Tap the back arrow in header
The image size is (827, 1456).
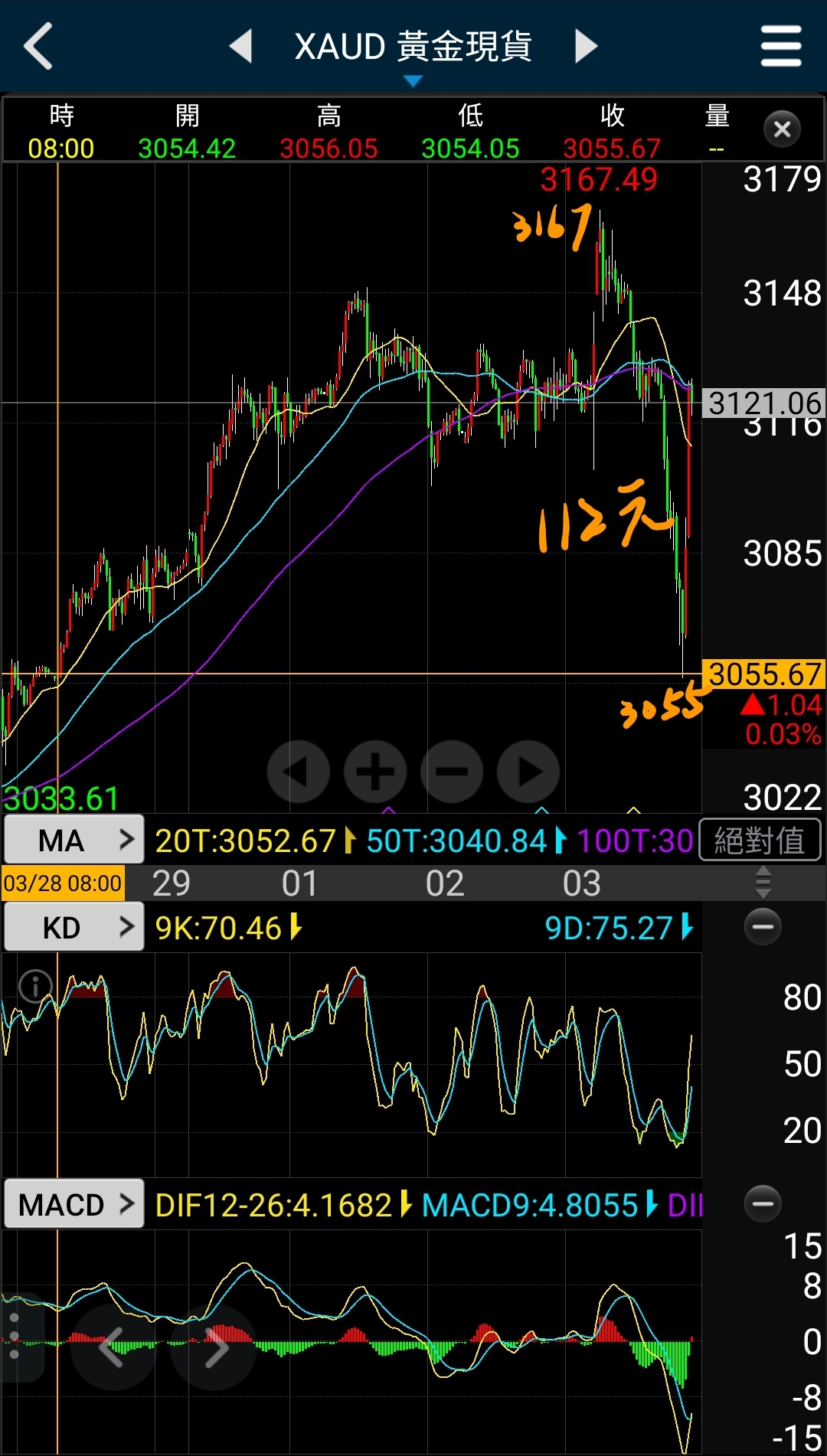[x=38, y=46]
